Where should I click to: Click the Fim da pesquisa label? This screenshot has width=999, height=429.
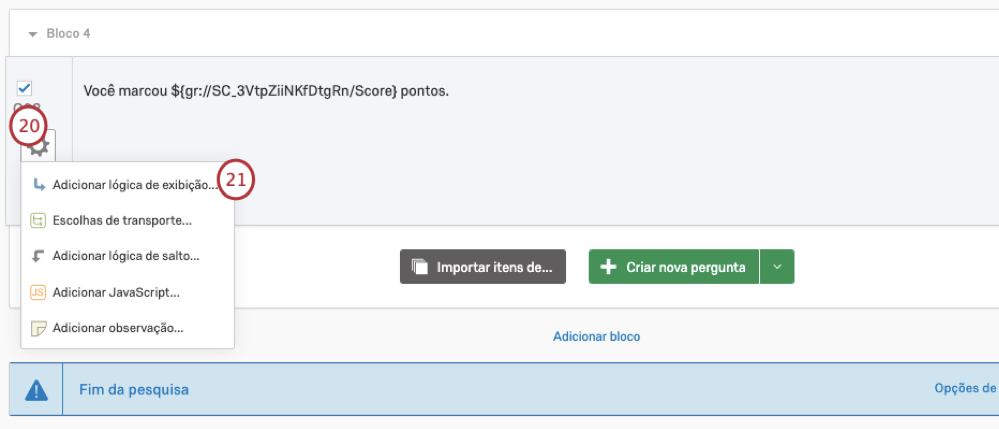click(134, 389)
